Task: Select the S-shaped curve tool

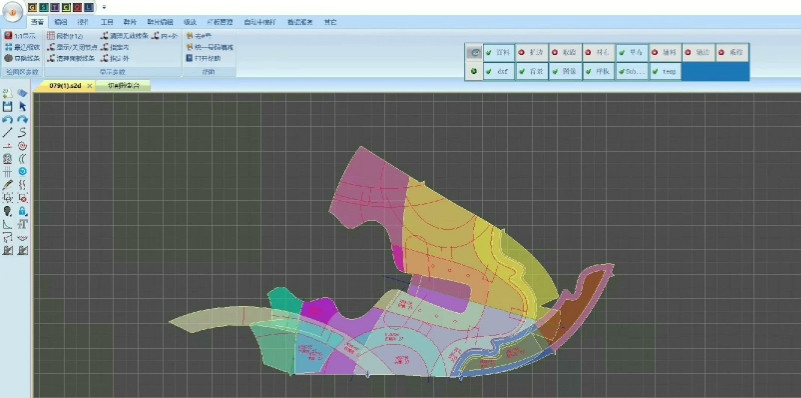Action: coord(22,133)
